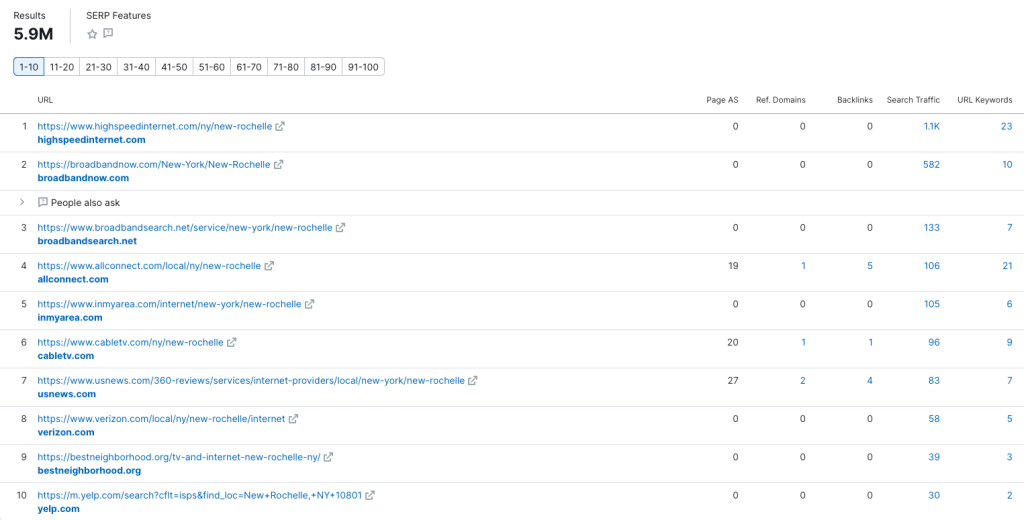Viewport: 1024px width, 520px height.
Task: Select the 71-80 results page tab
Action: [286, 67]
